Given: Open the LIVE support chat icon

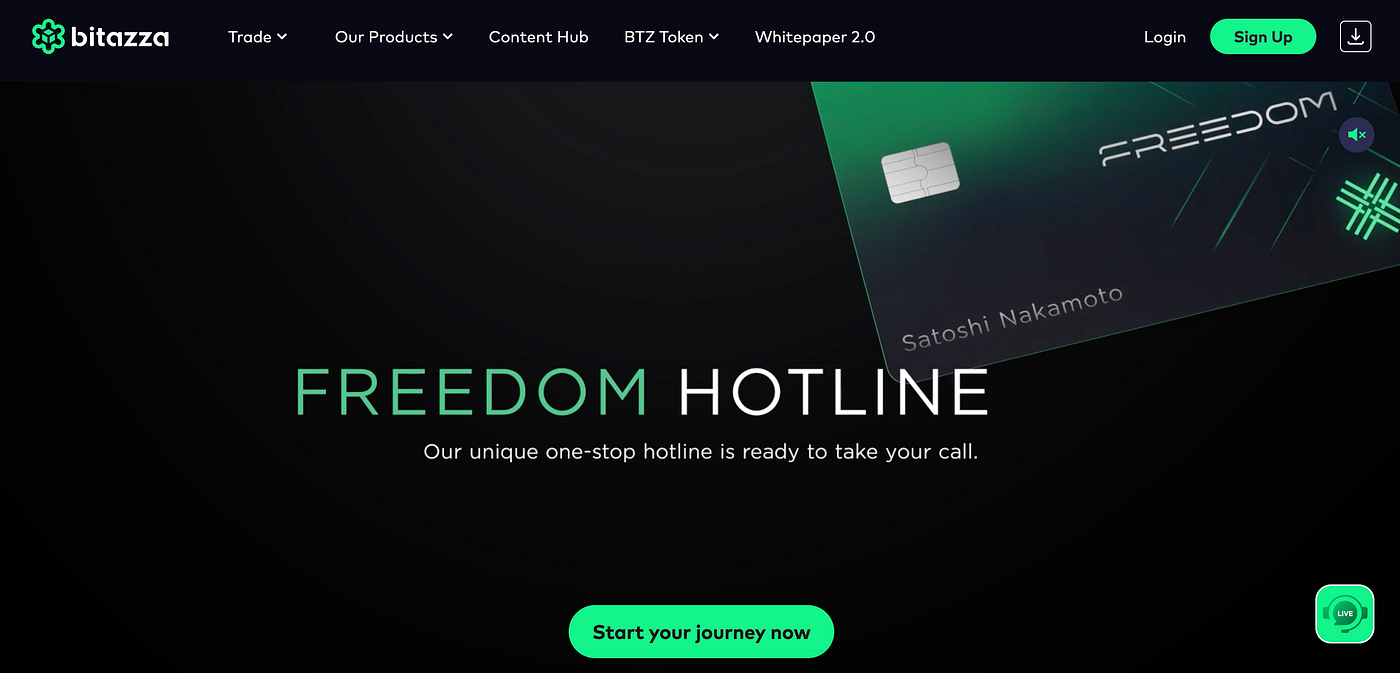Looking at the screenshot, I should pyautogui.click(x=1344, y=613).
